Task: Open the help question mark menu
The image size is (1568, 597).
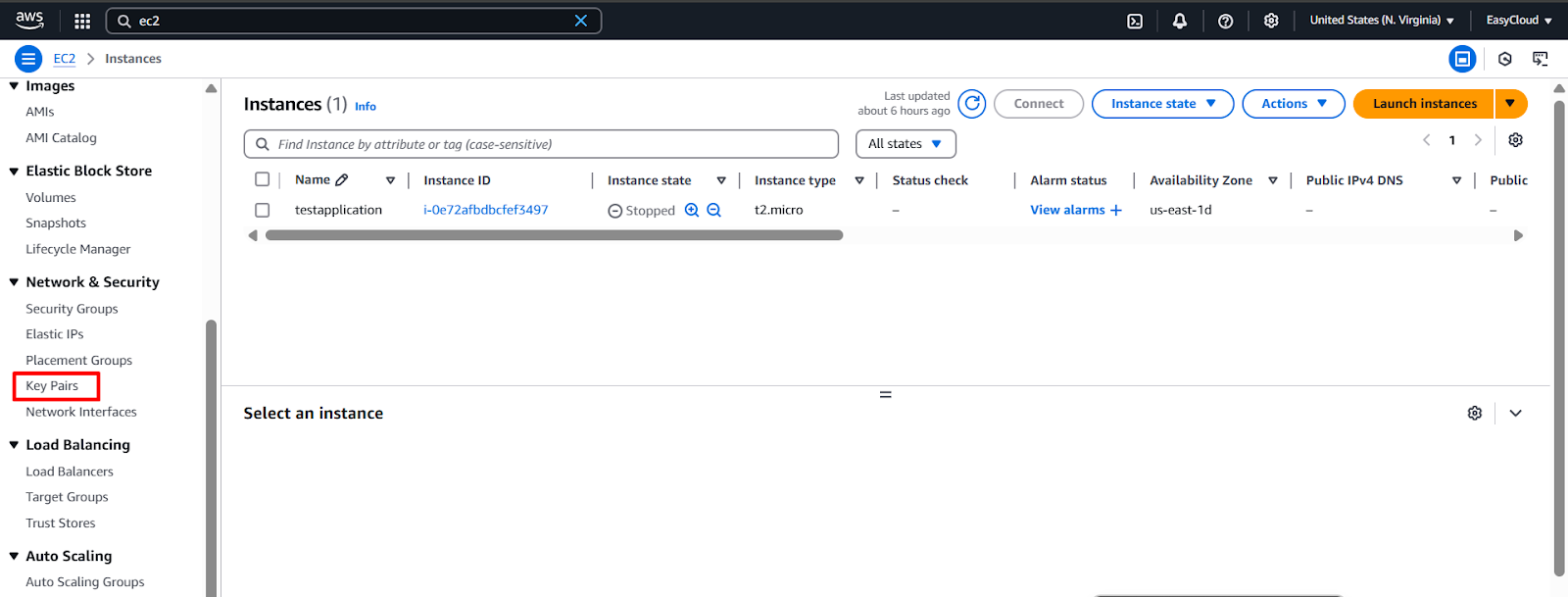Action: 1225,21
